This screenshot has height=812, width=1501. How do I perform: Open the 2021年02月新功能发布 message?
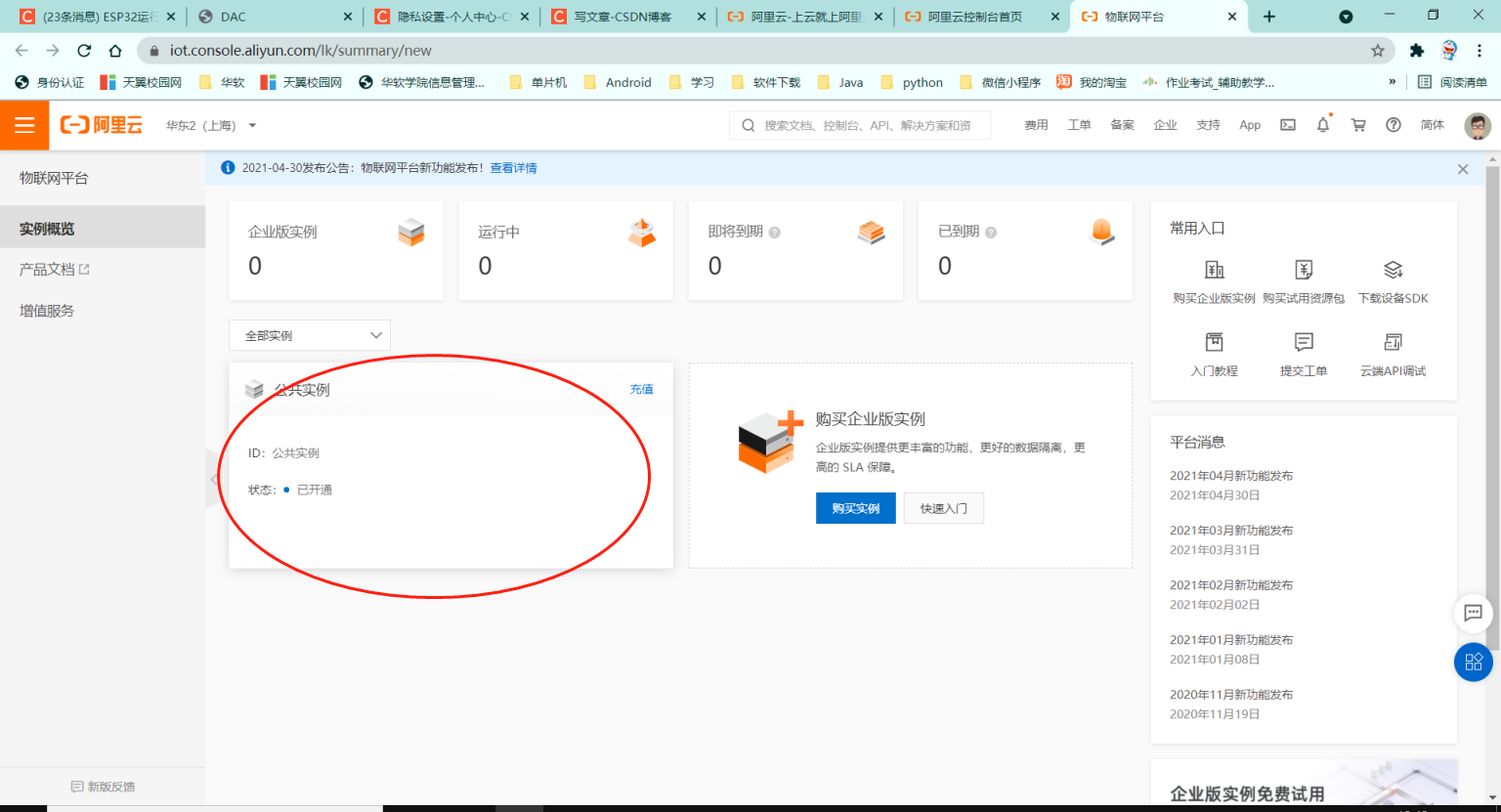click(1231, 585)
